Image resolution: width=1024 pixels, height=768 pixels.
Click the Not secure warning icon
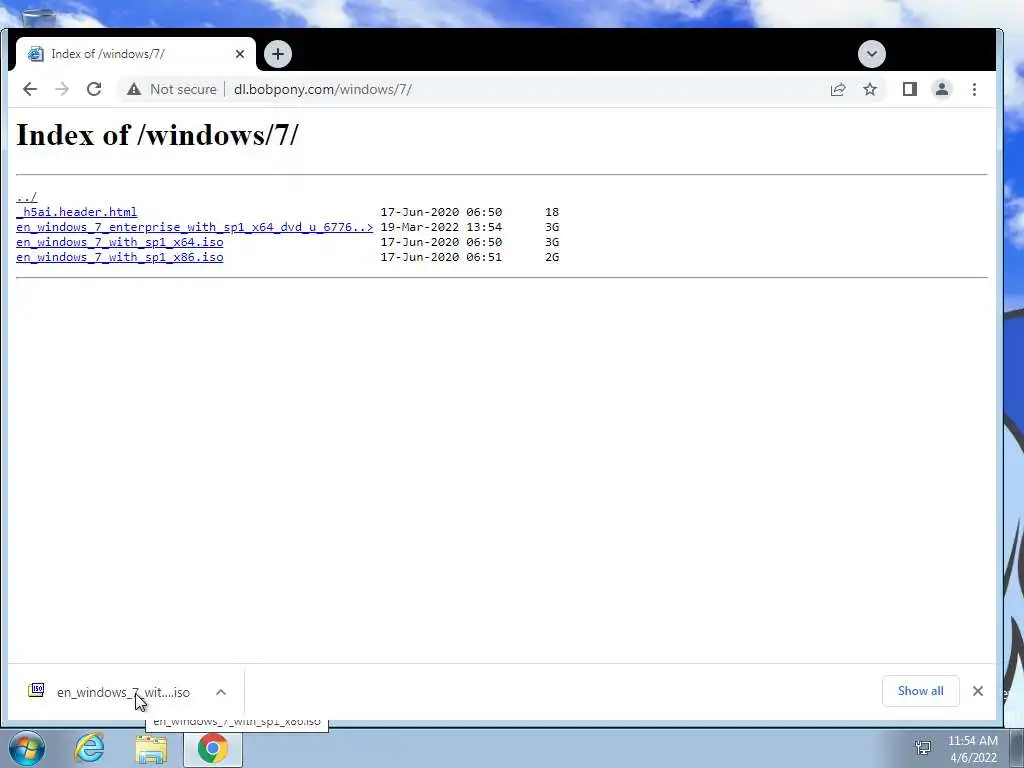click(x=134, y=89)
